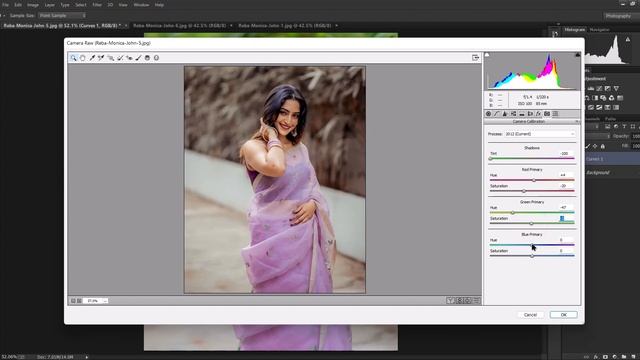
Task: Switch to the Reba-Monica-John-6.jpg document tab
Action: point(180,26)
